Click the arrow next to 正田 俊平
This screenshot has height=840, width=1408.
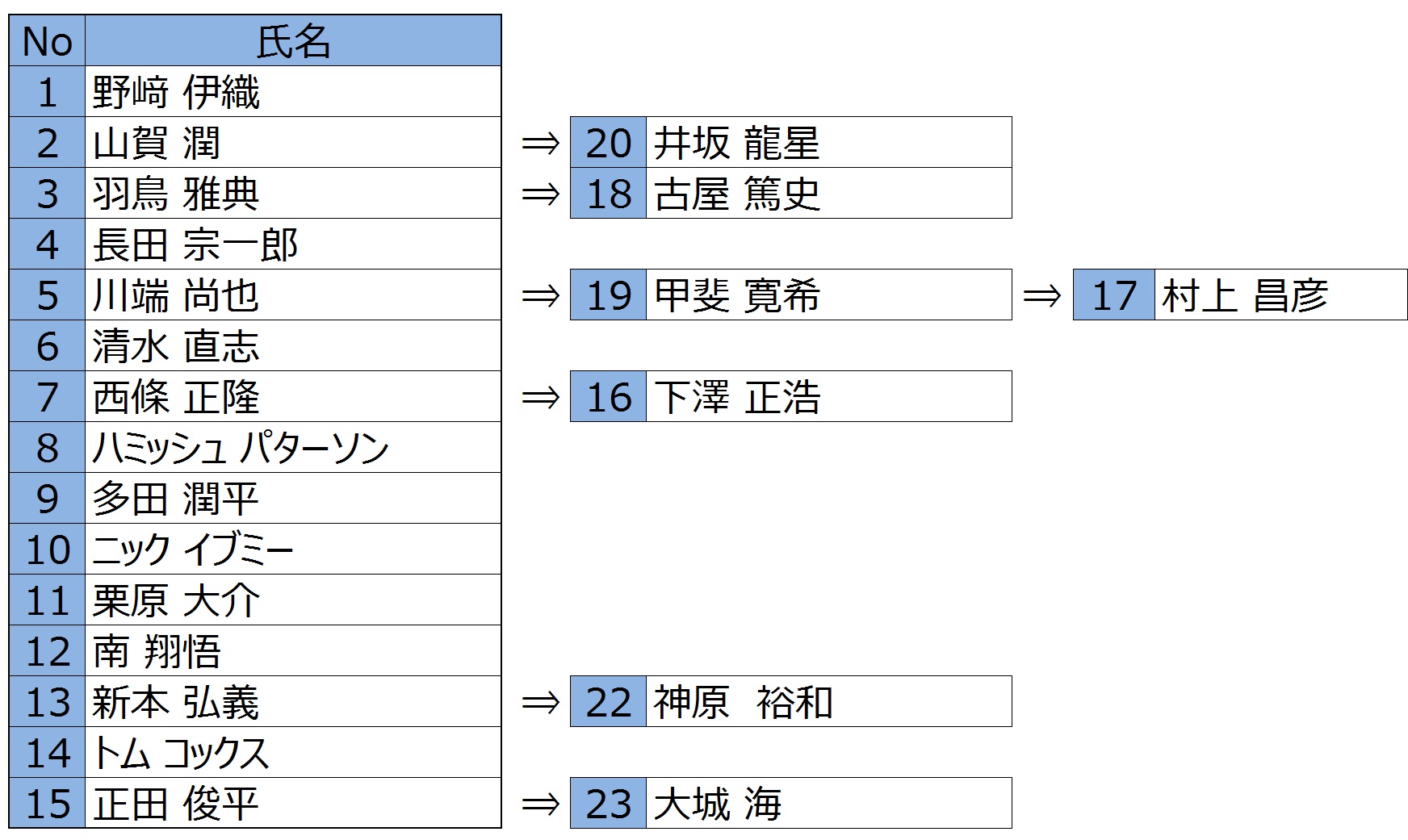(540, 804)
